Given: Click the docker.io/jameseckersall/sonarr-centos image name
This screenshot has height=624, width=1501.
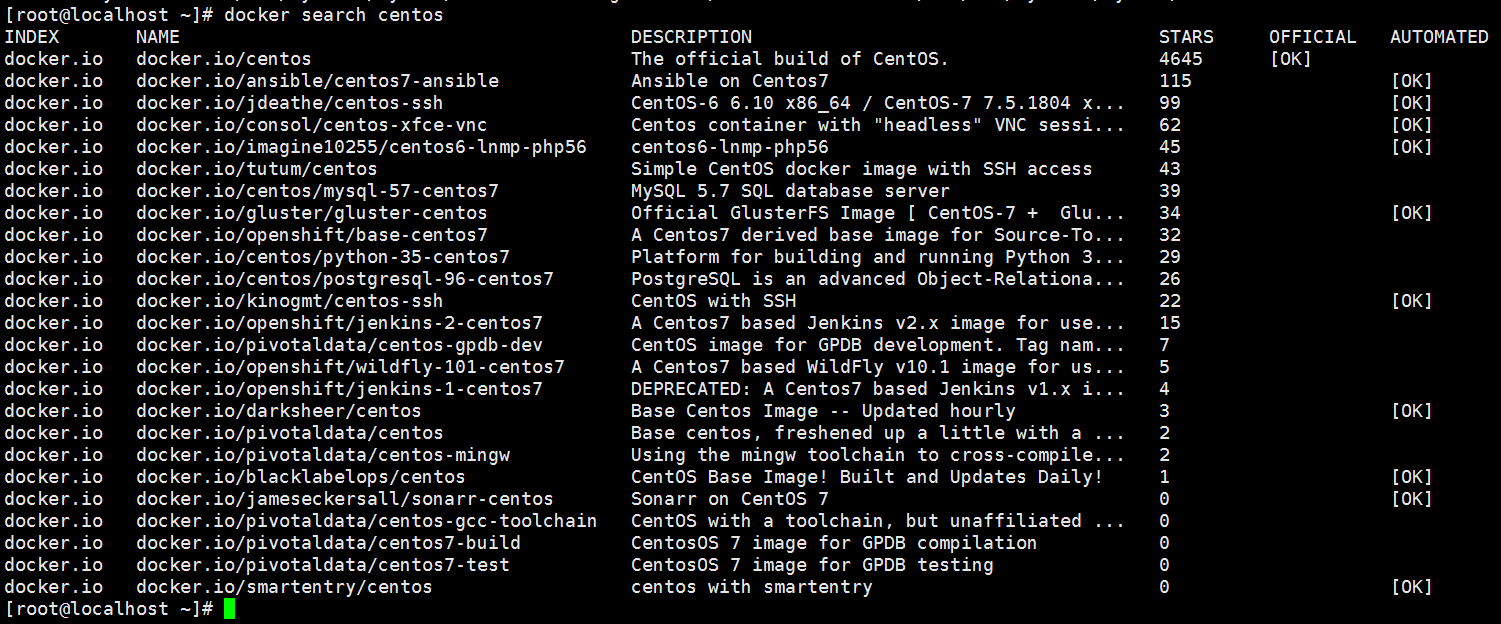Looking at the screenshot, I should pyautogui.click(x=344, y=499).
